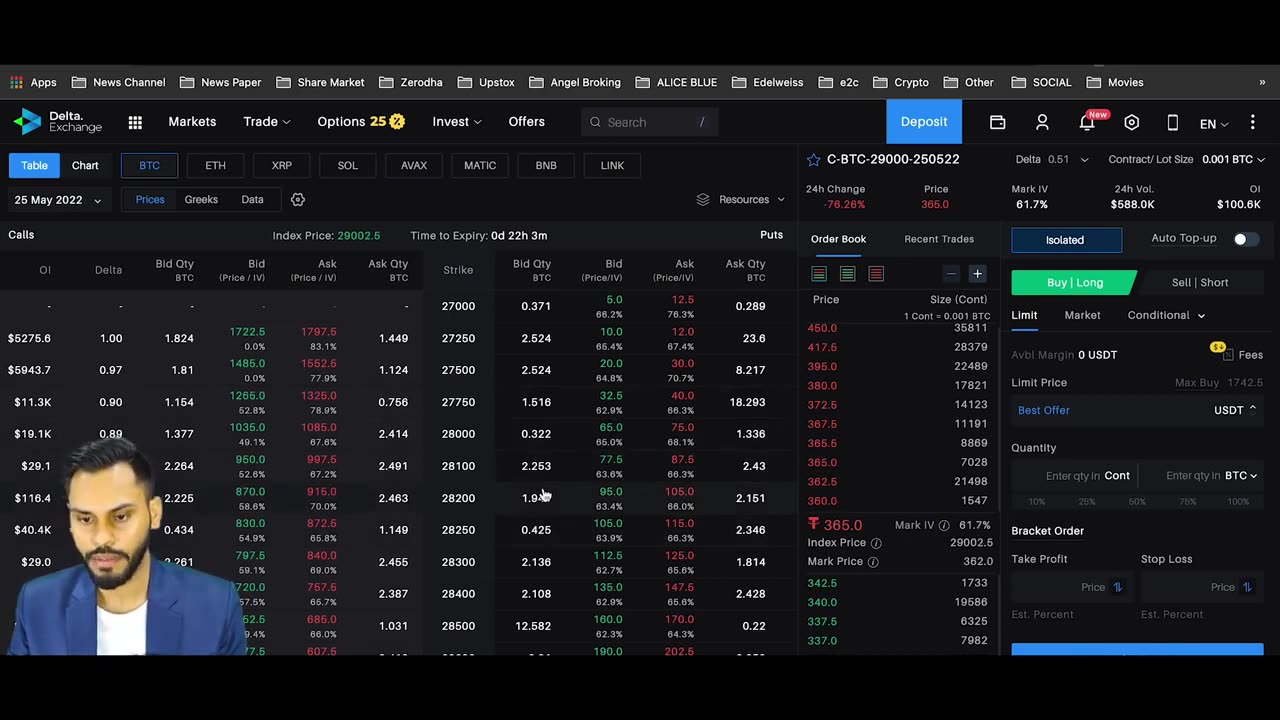The height and width of the screenshot is (720, 1280).
Task: Open the notifications bell icon
Action: (1087, 122)
